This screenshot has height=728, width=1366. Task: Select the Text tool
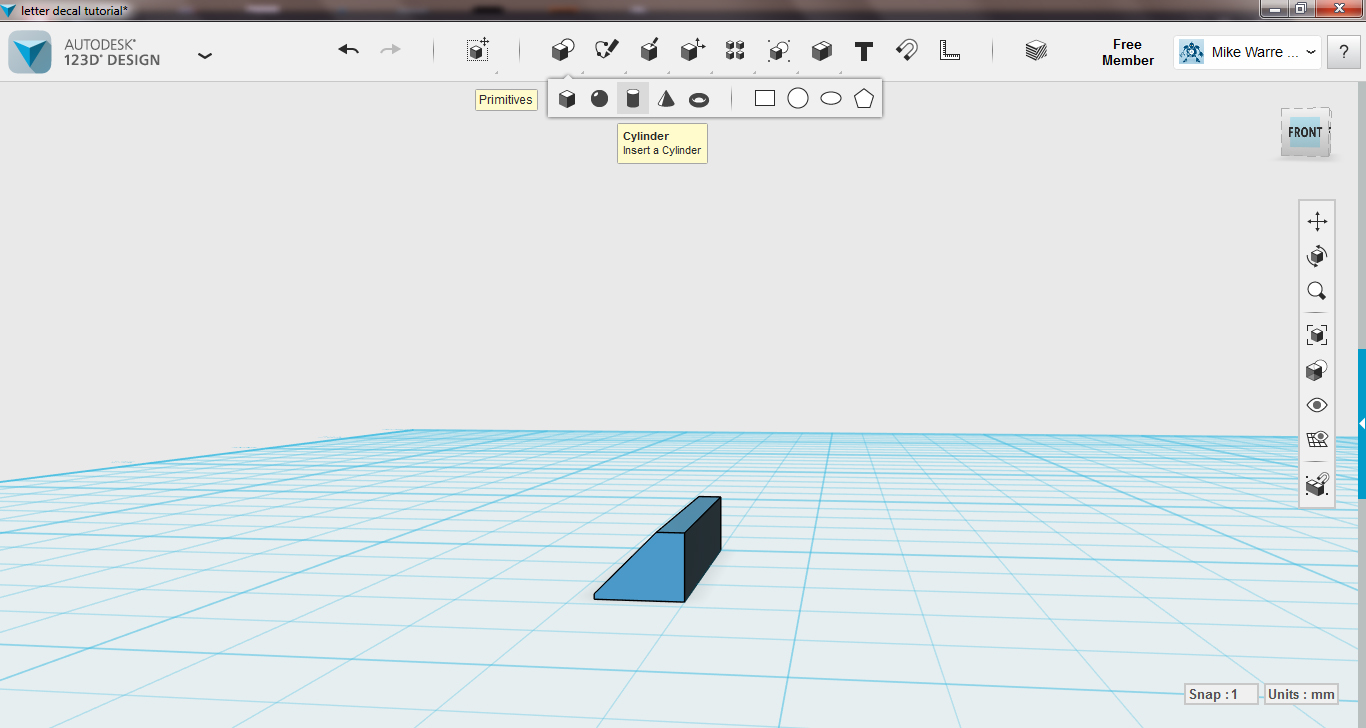point(864,50)
